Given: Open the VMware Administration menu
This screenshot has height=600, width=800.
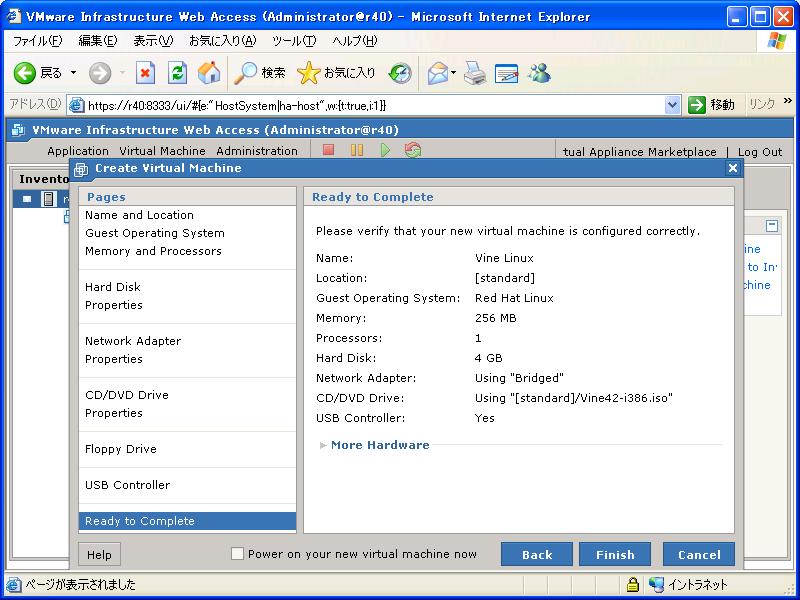Looking at the screenshot, I should pos(257,151).
